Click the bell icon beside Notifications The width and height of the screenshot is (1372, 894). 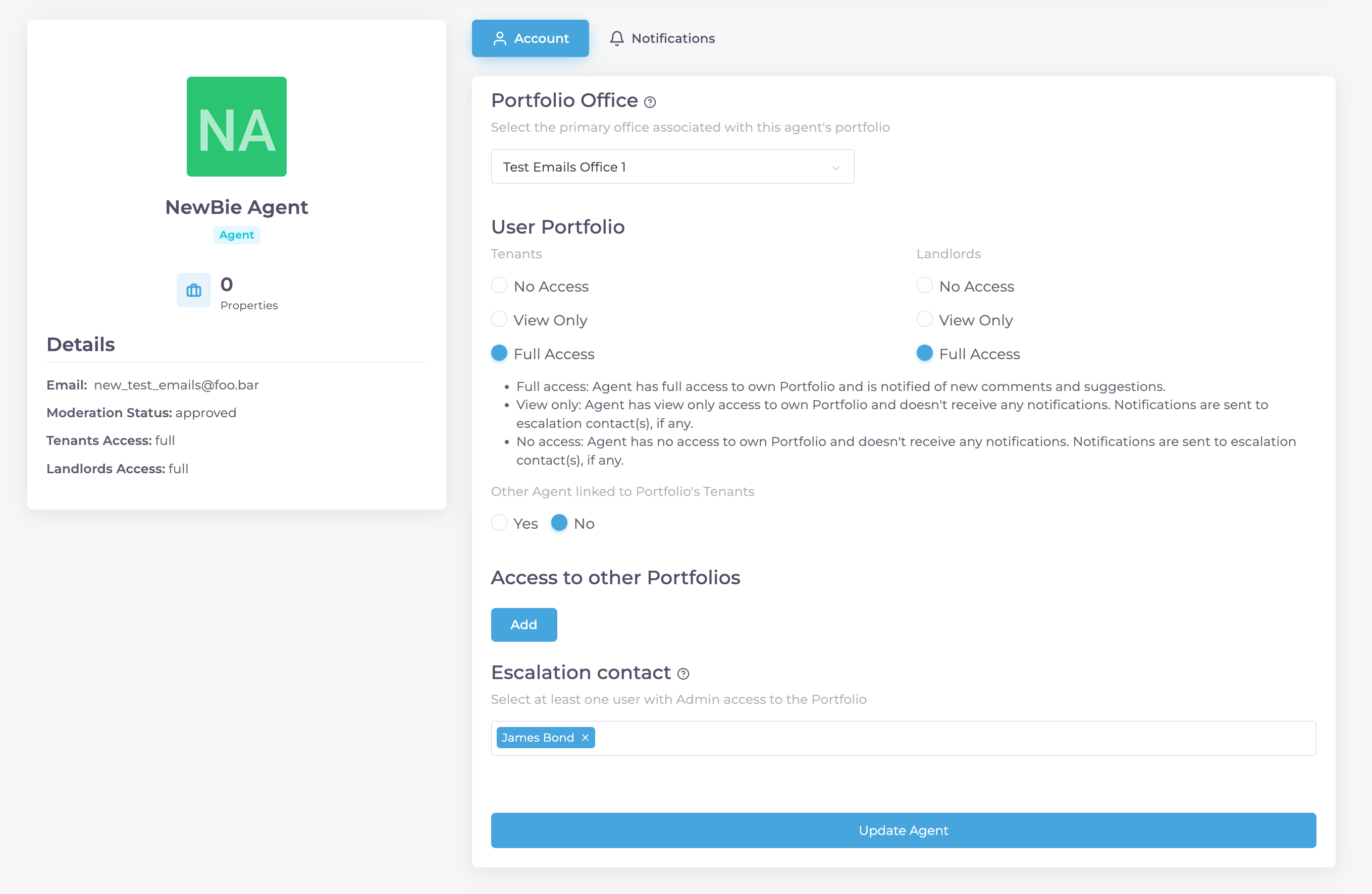pyautogui.click(x=617, y=38)
